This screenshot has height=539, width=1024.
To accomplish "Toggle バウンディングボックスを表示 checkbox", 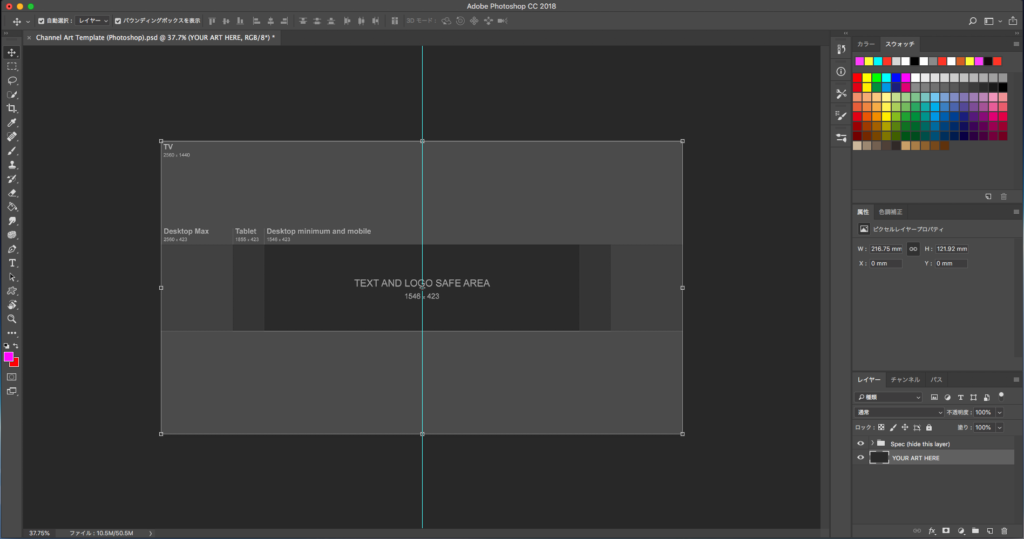I will pyautogui.click(x=118, y=21).
